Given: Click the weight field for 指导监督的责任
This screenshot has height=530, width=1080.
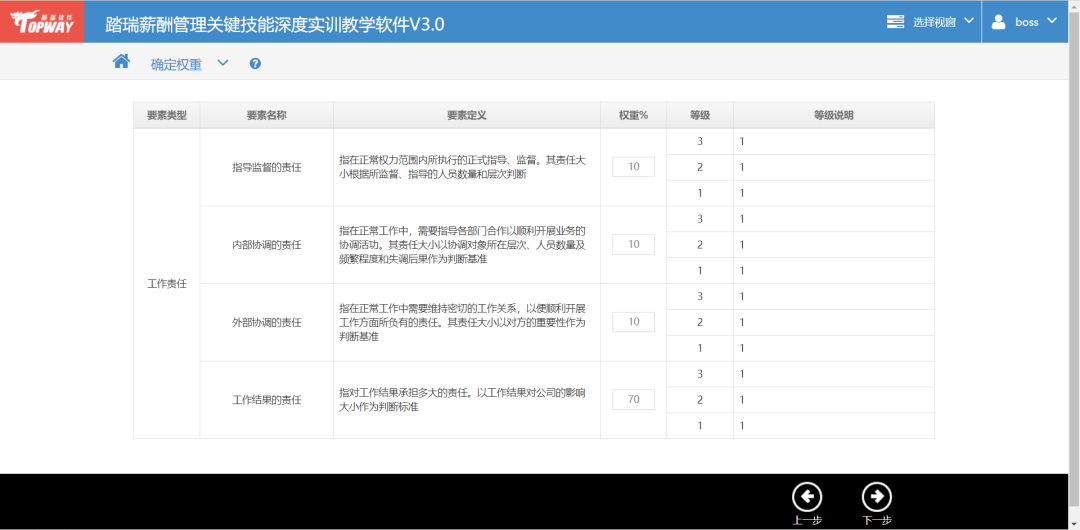Looking at the screenshot, I should click(633, 167).
